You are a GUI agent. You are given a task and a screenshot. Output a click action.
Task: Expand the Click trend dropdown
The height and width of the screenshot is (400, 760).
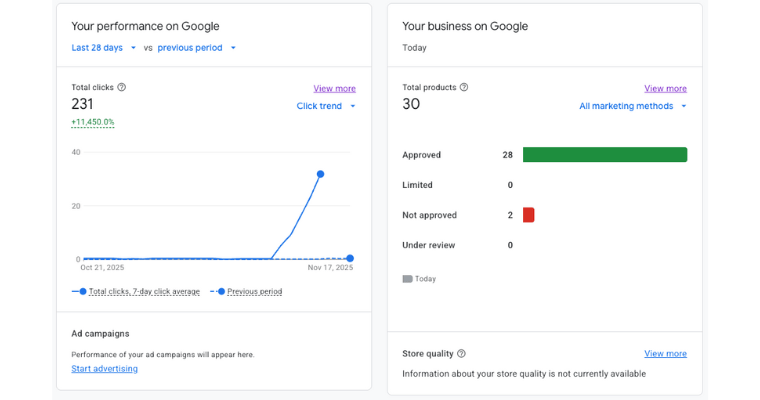tap(326, 106)
